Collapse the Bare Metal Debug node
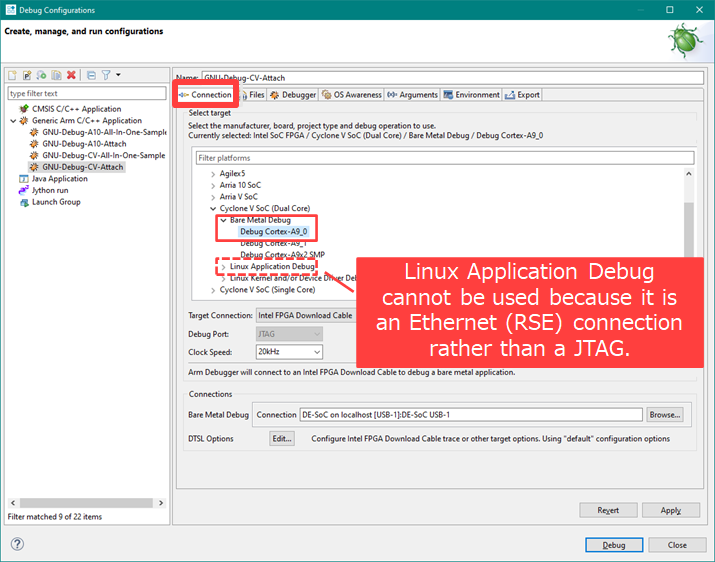715x562 pixels. [223, 220]
